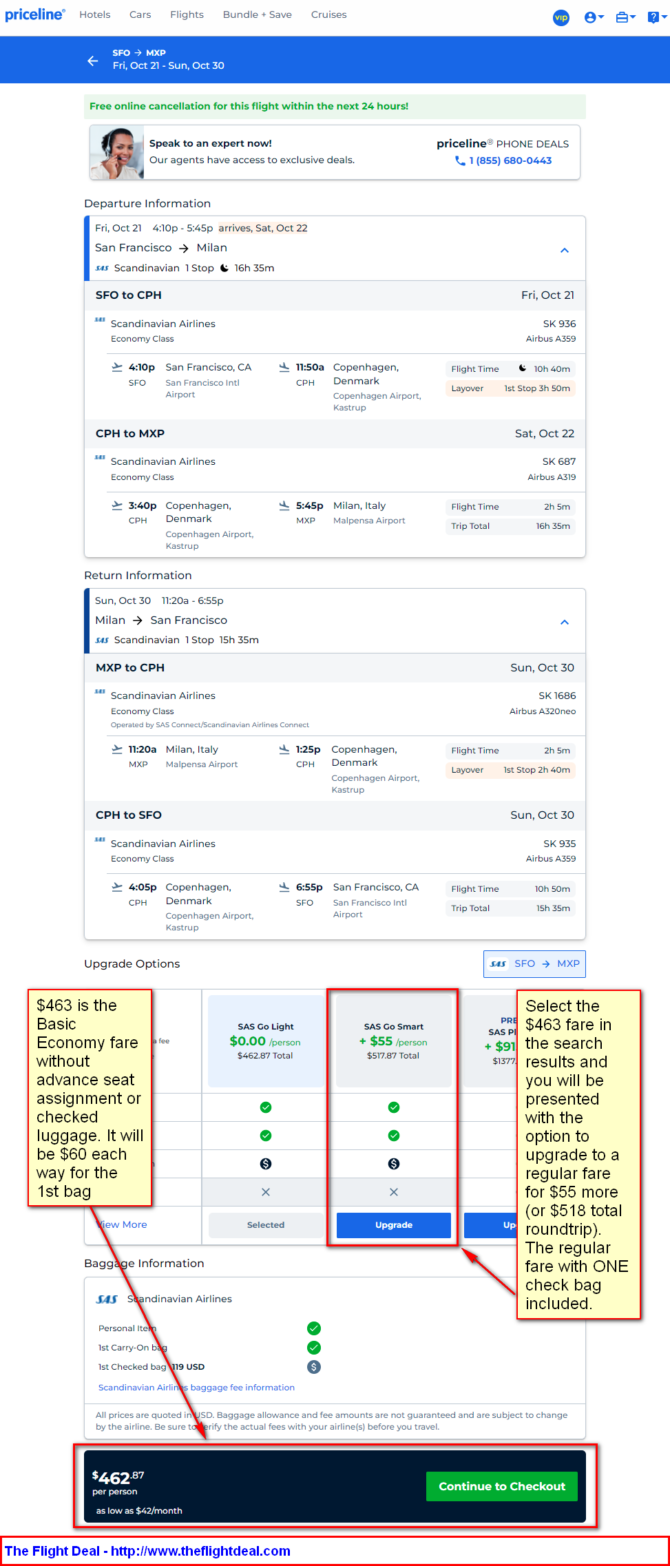Click 'as low as $42/month' financing text

(139, 1511)
